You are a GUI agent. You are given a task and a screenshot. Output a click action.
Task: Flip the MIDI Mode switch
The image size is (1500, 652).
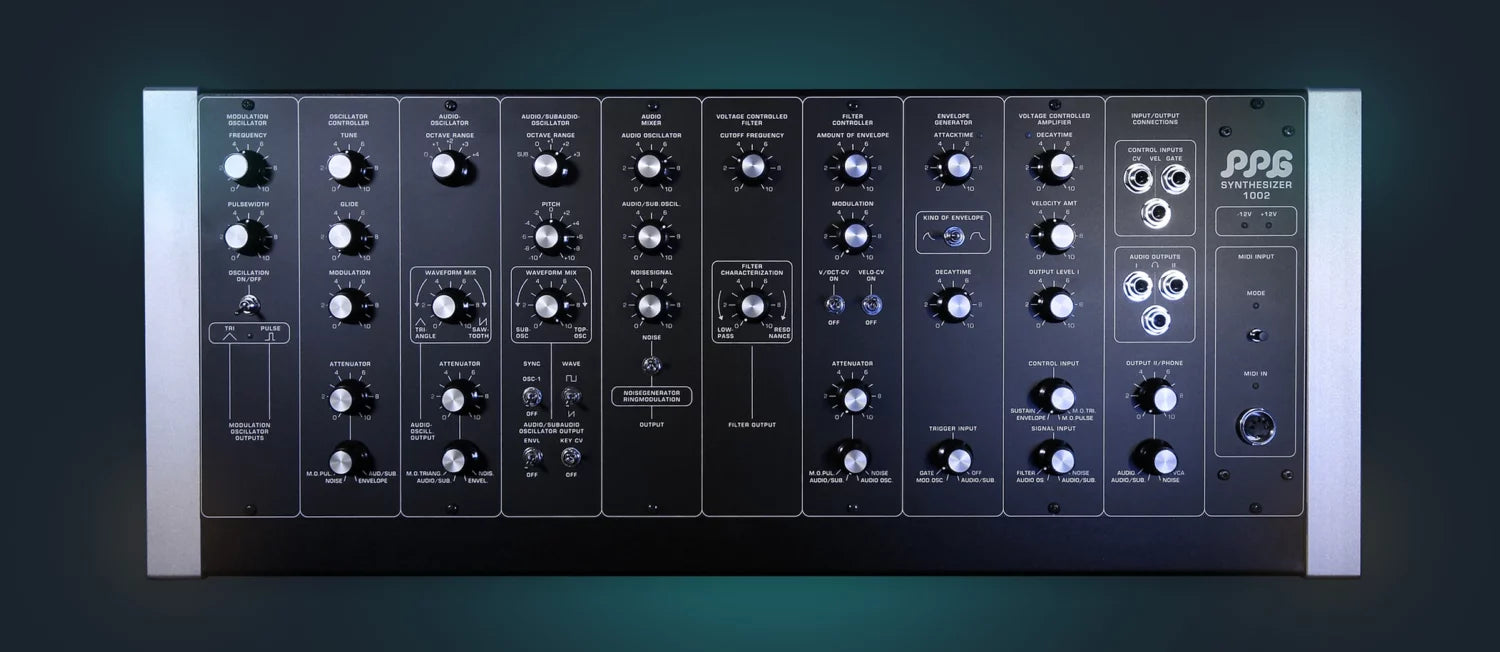click(1256, 335)
